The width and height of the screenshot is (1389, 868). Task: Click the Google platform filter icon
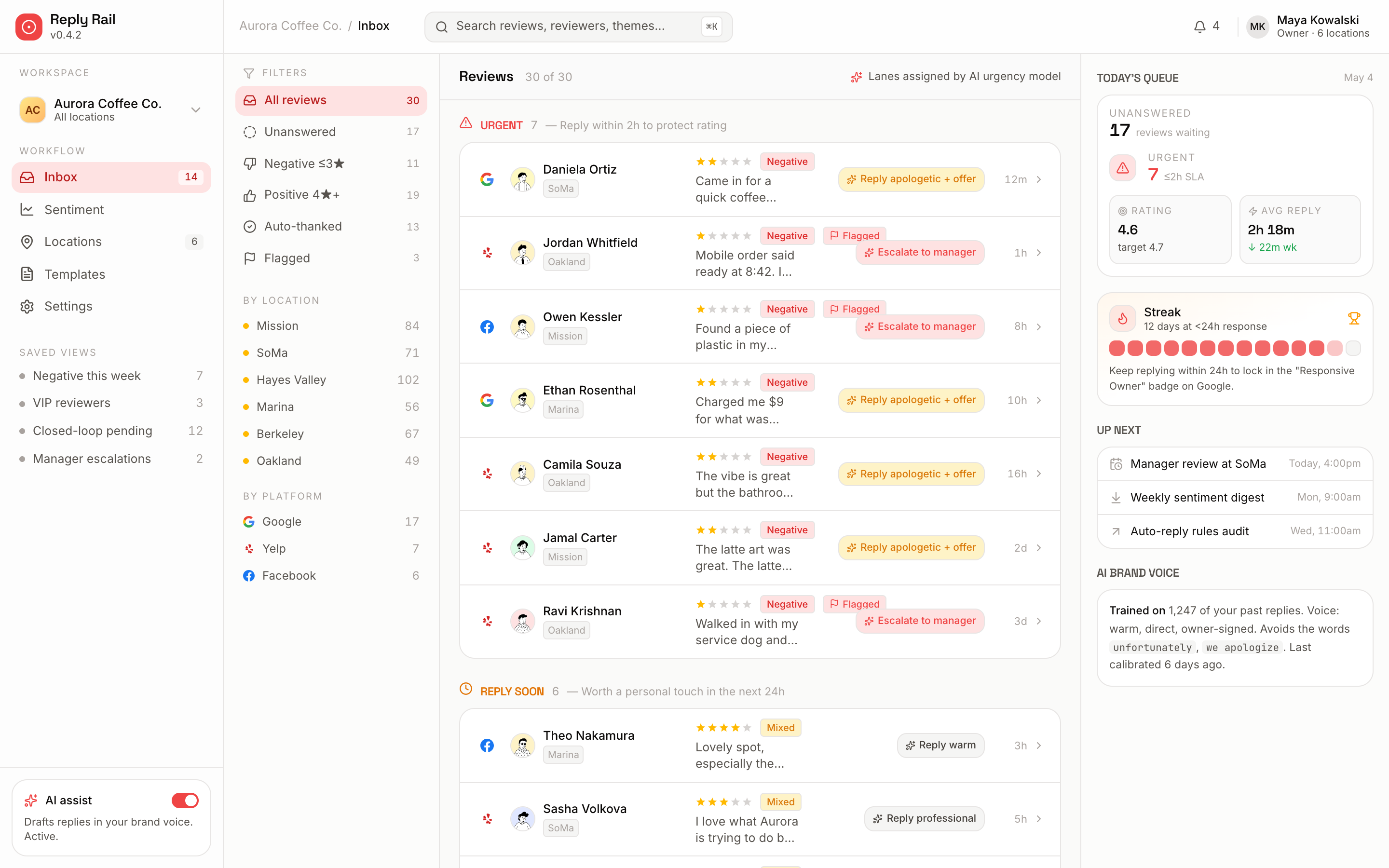(x=248, y=521)
